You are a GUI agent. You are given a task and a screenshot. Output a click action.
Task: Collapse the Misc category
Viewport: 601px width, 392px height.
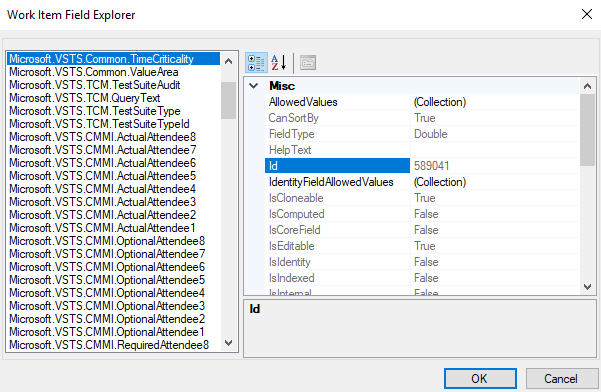(x=254, y=86)
